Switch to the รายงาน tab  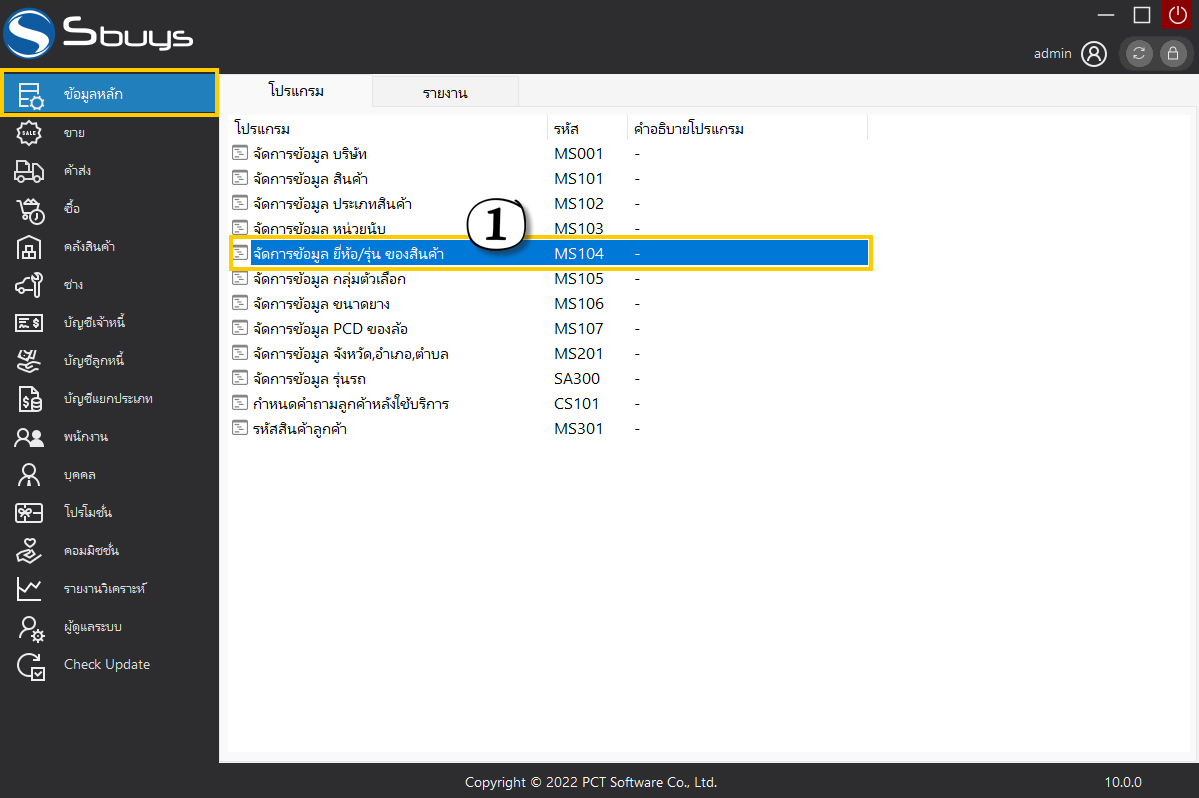point(445,93)
